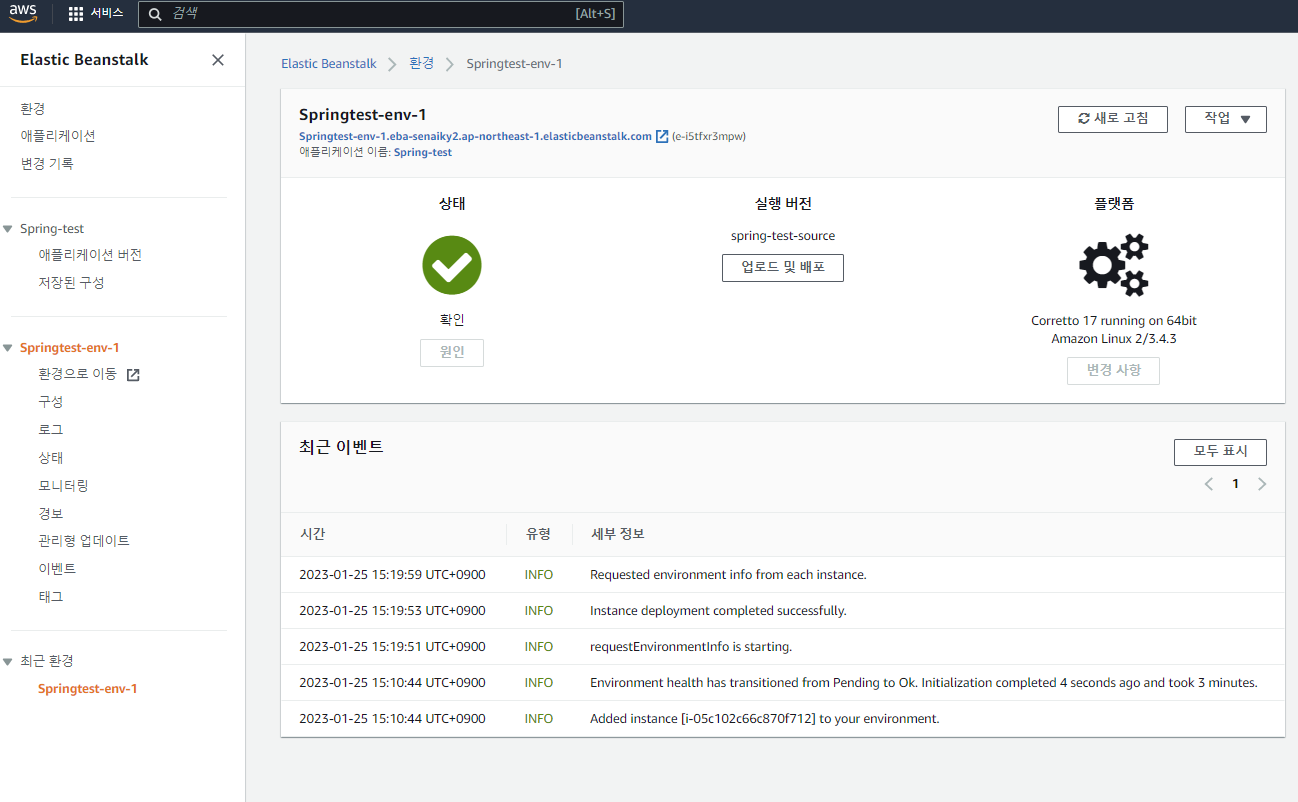The height and width of the screenshot is (802, 1298).
Task: Click the 'Added instance' event text
Action: tap(765, 719)
